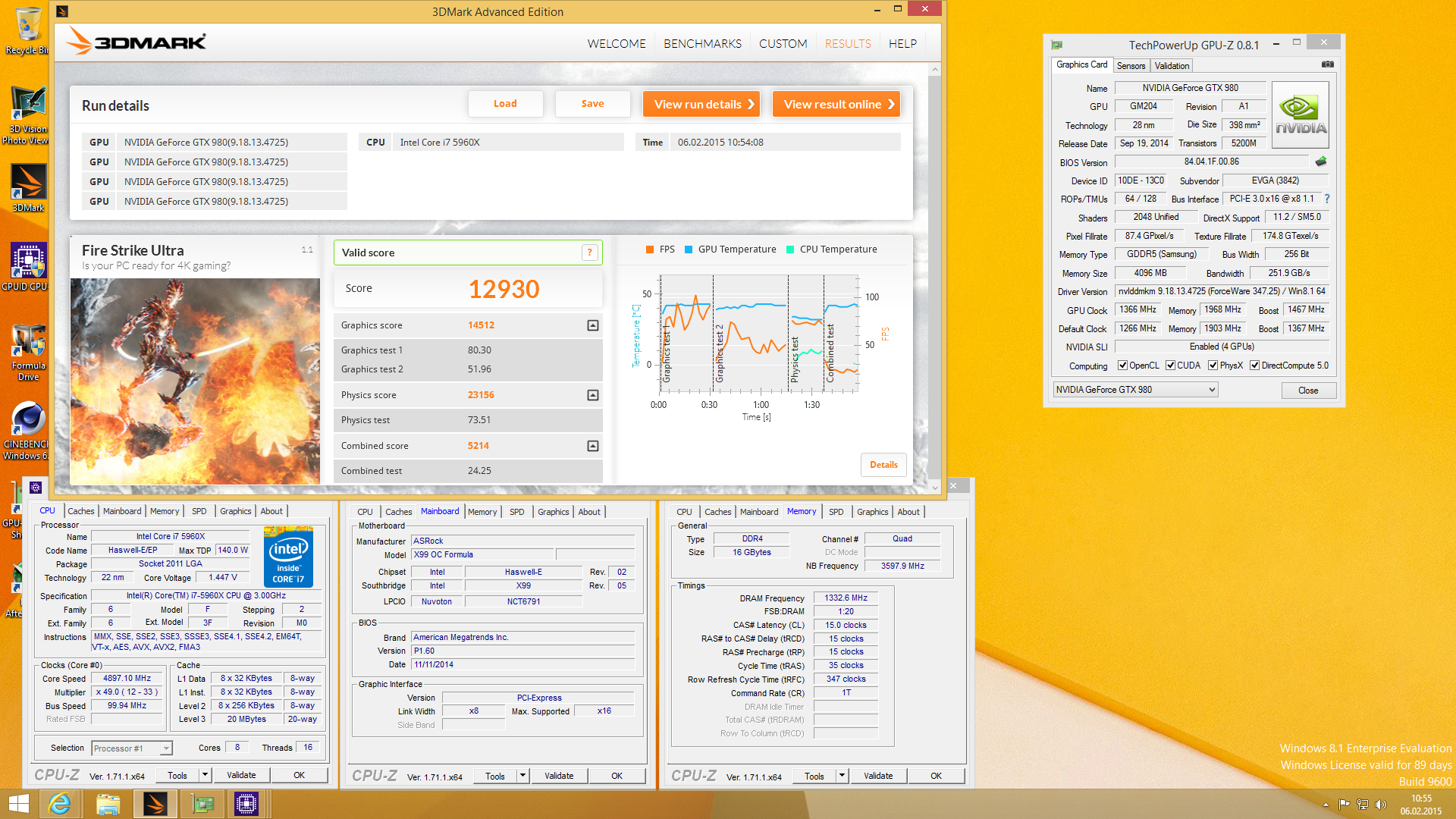
Task: Open the BENCHMARKS tab in 3DMark
Action: tap(702, 44)
